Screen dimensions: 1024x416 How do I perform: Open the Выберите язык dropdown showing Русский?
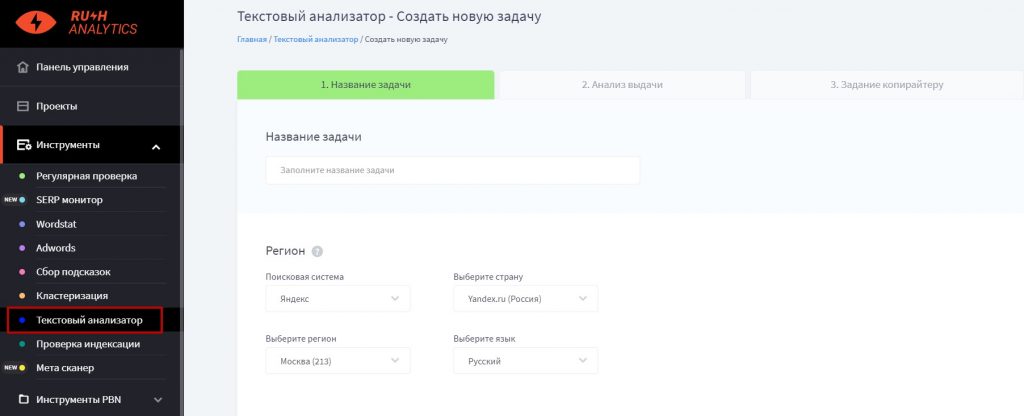tap(526, 360)
